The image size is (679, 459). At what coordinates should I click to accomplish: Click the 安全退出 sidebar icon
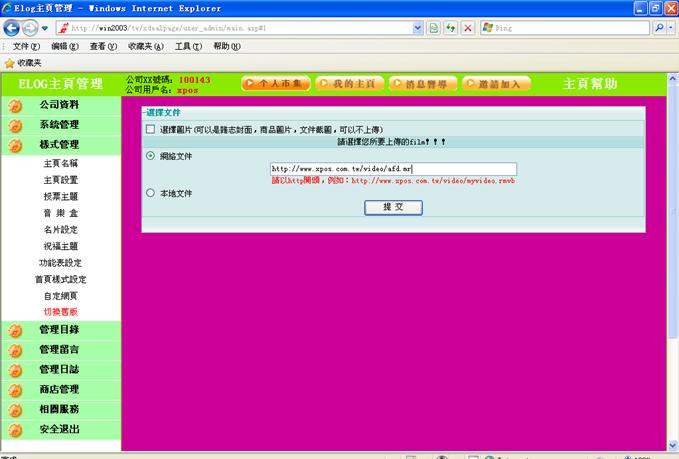(x=15, y=430)
